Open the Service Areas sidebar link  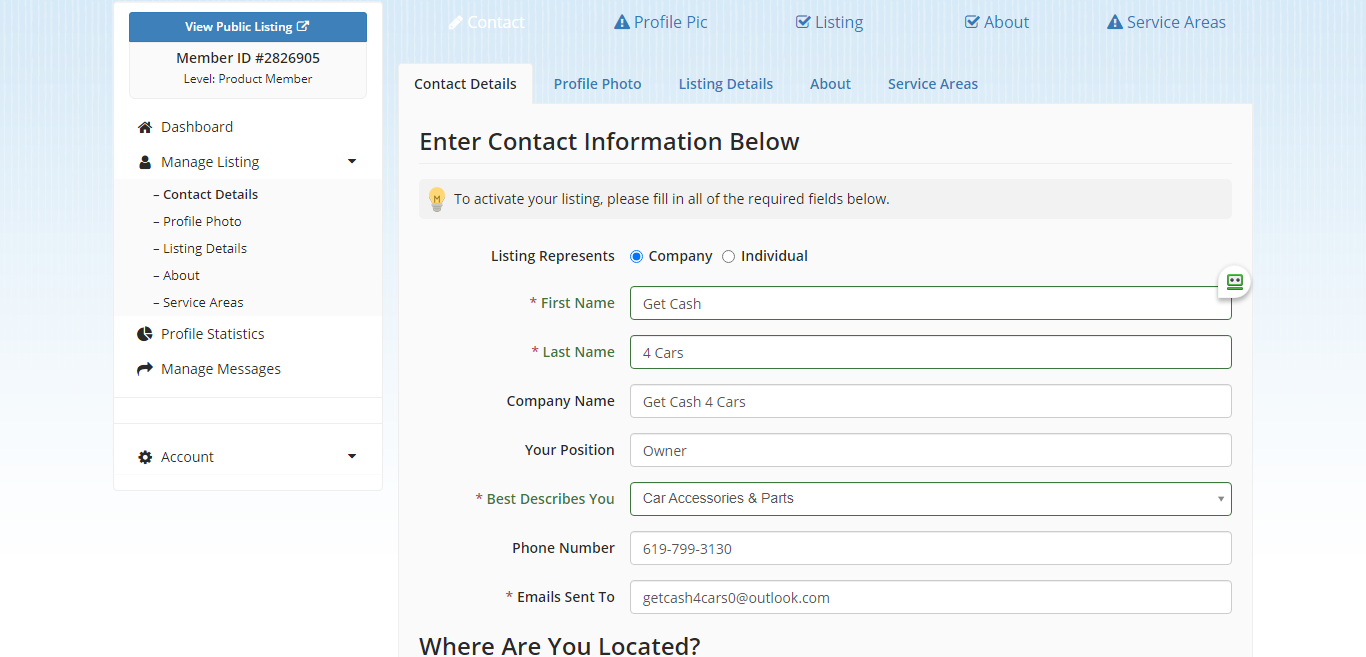[203, 303]
